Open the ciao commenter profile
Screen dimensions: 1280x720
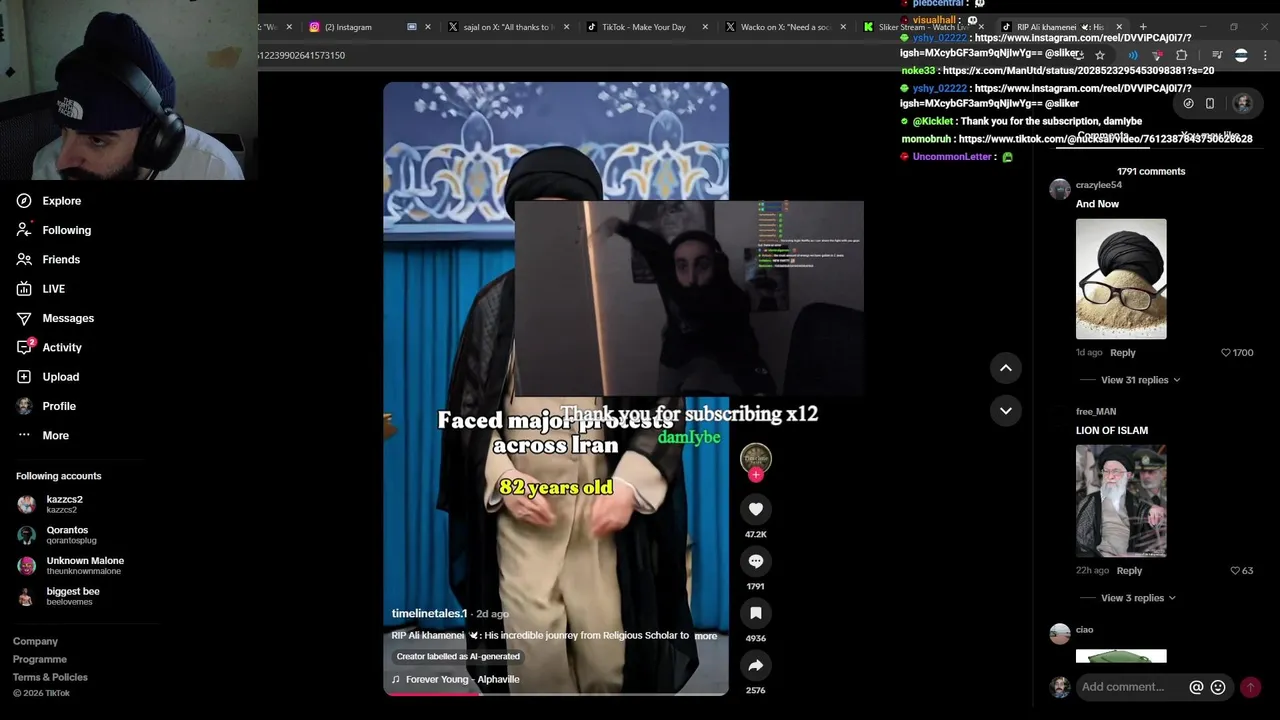click(1085, 630)
